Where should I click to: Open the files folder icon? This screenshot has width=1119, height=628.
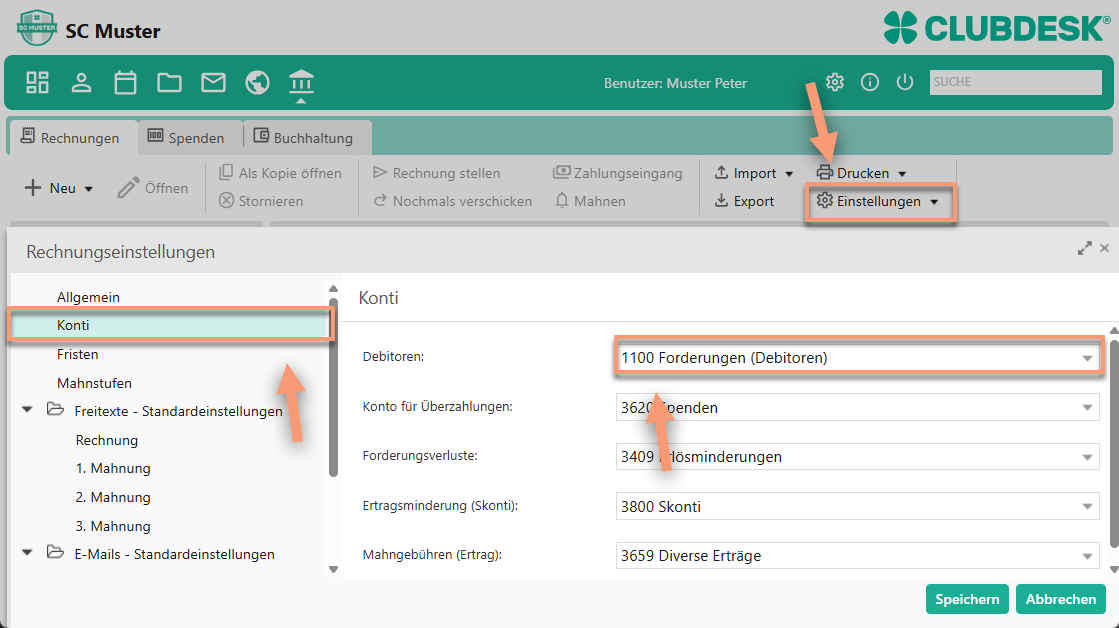[169, 83]
